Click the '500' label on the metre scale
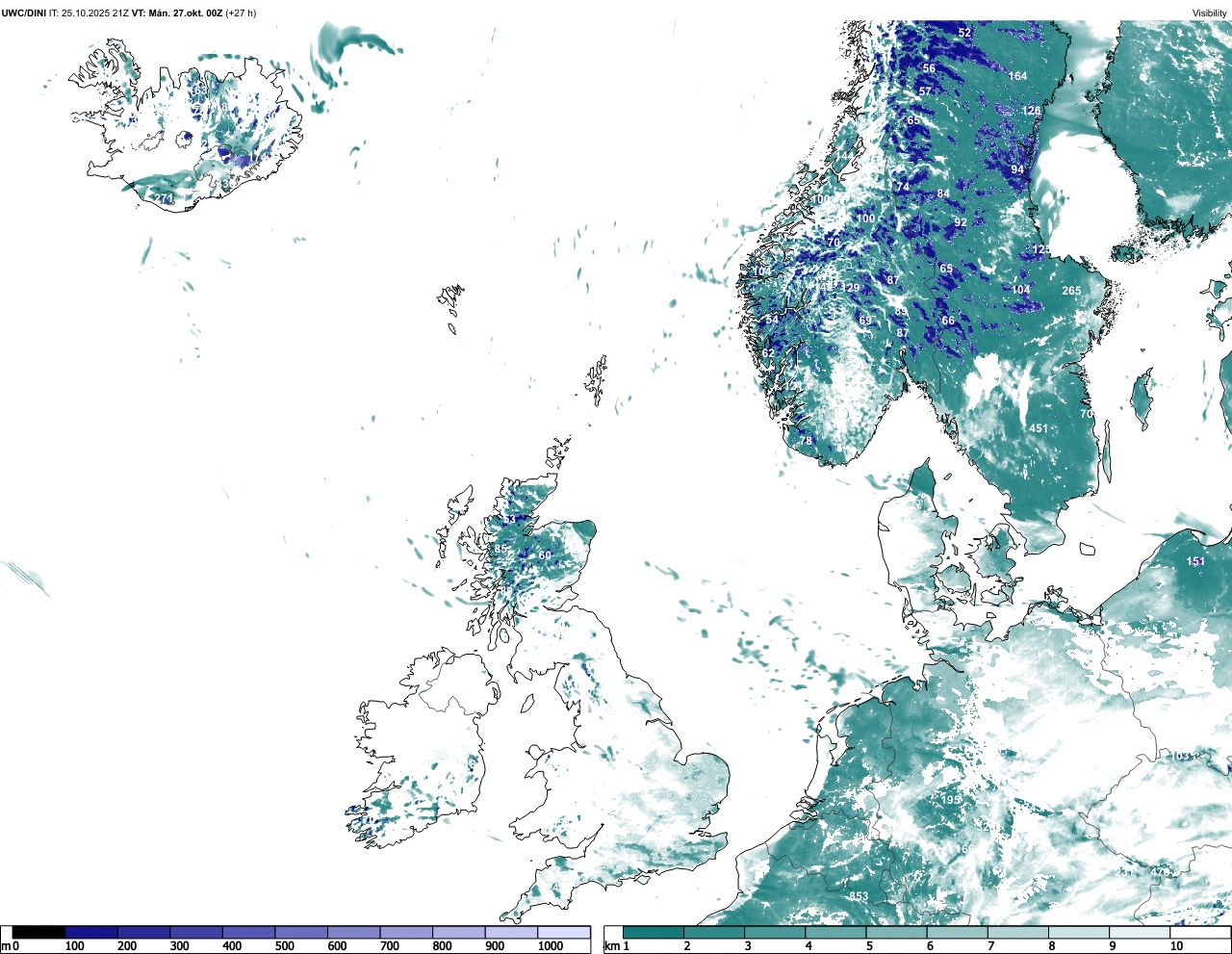Image resolution: width=1232 pixels, height=954 pixels. click(285, 946)
